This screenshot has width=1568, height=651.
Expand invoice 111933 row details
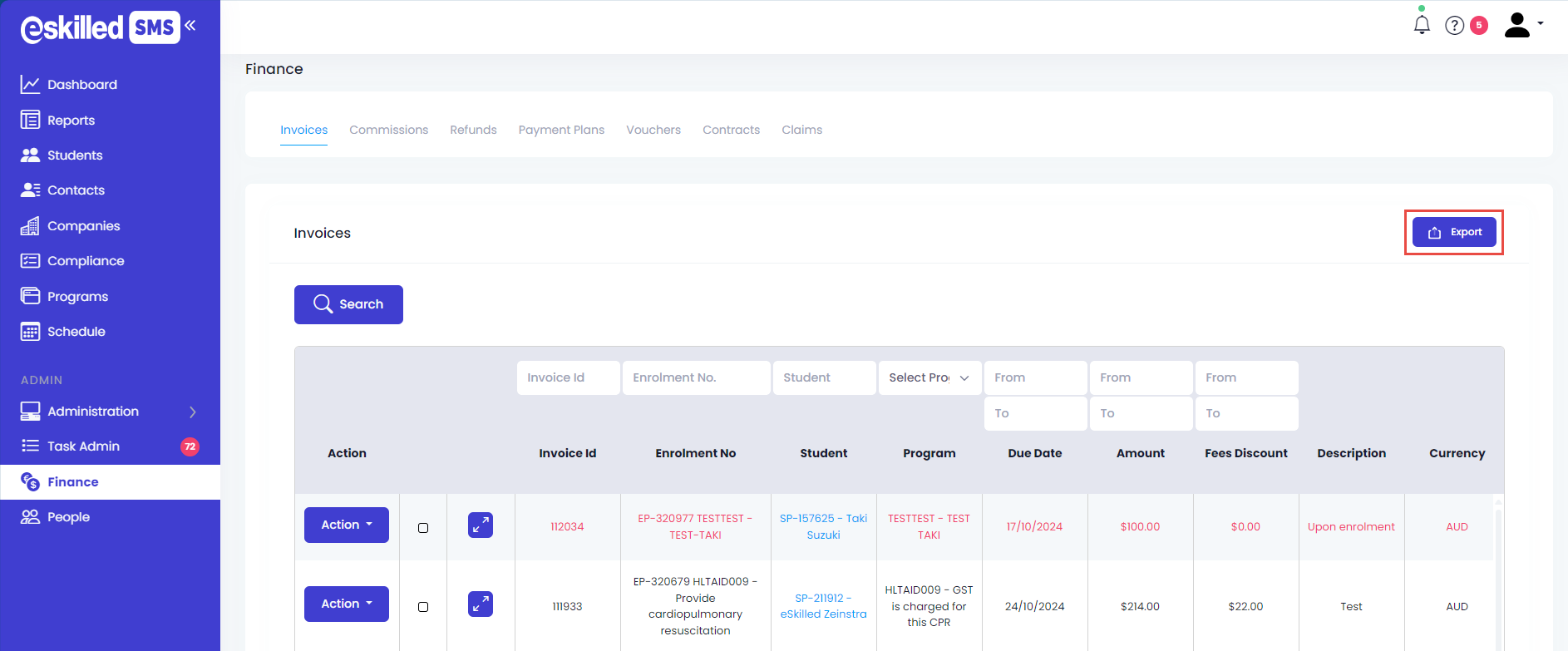tap(481, 604)
